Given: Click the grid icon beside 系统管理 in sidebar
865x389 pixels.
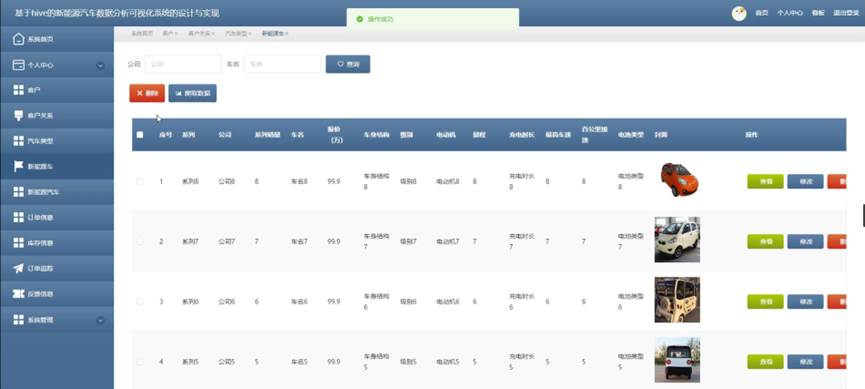Looking at the screenshot, I should click(x=19, y=319).
